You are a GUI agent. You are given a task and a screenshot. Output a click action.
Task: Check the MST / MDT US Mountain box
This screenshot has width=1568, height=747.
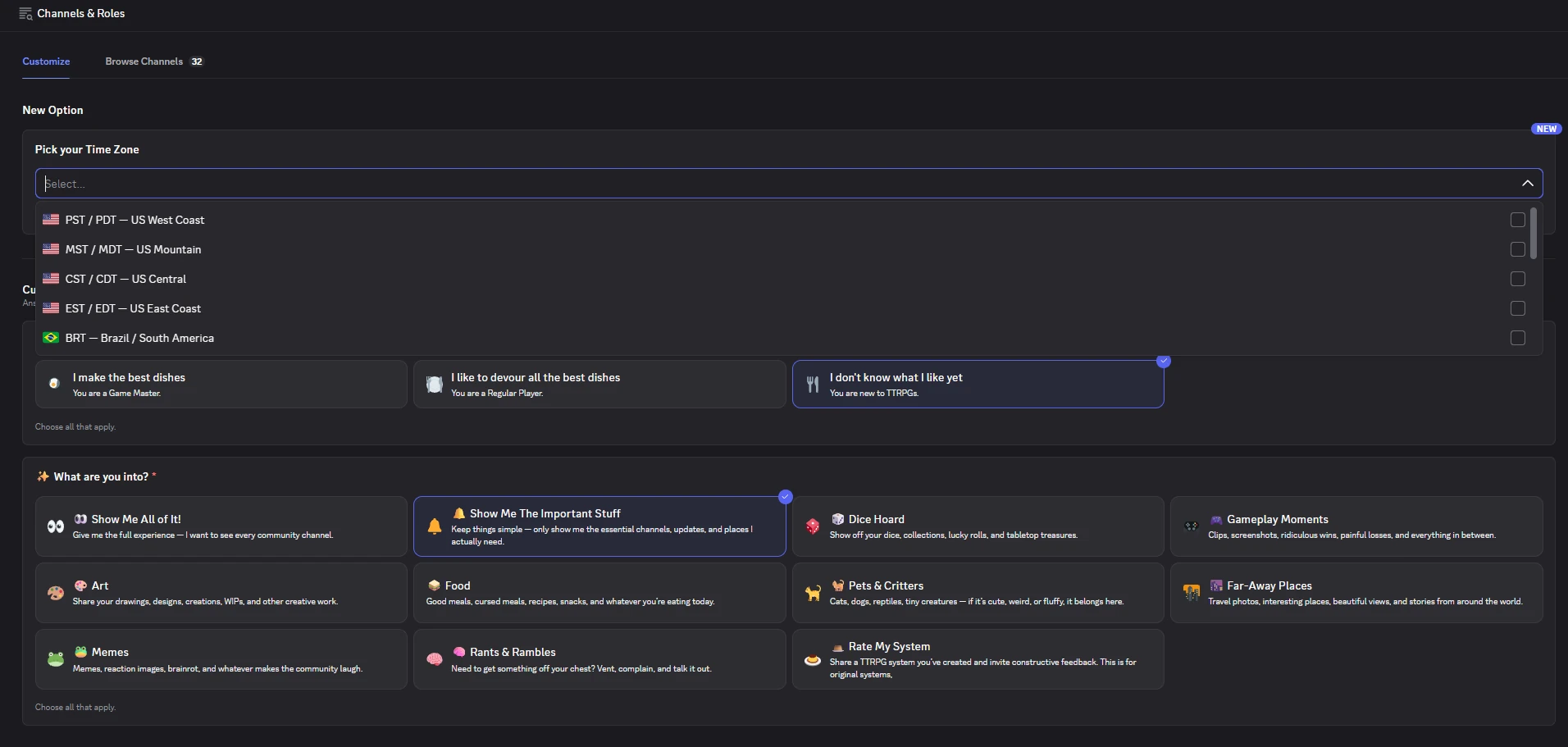click(x=1518, y=249)
